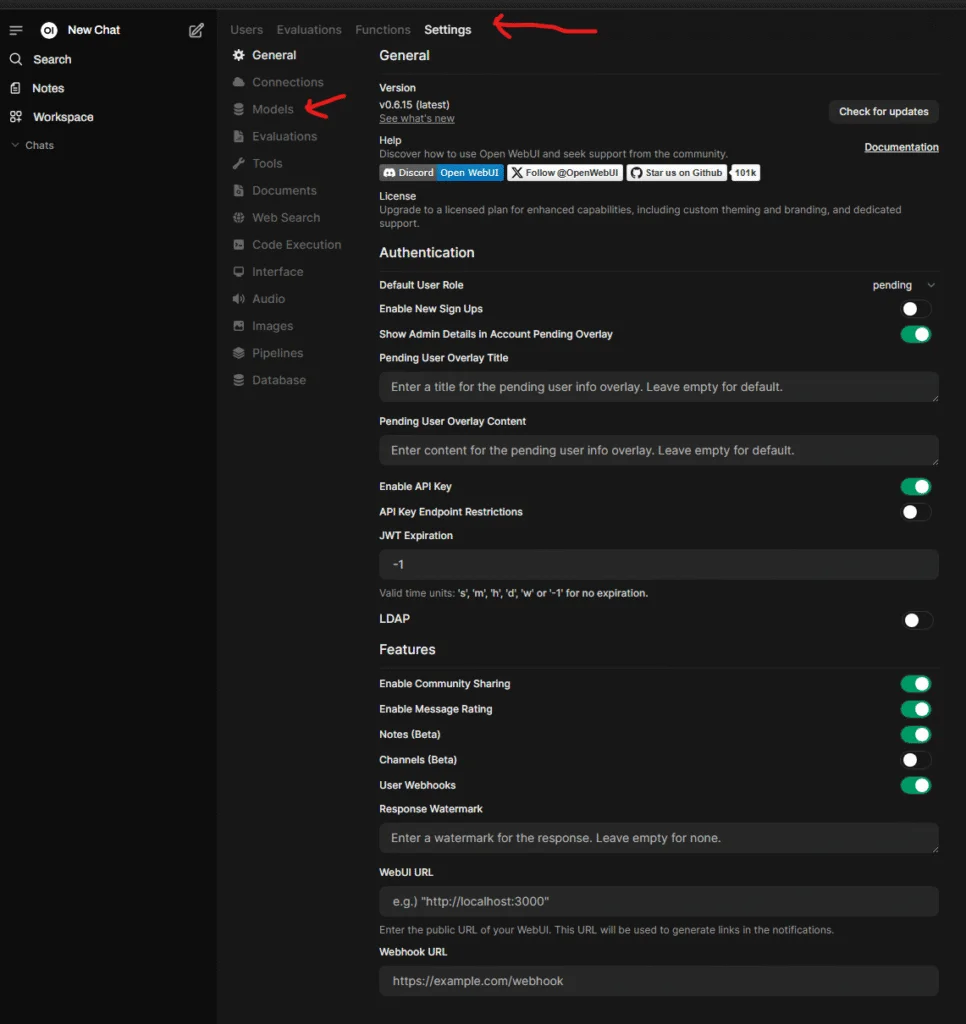The height and width of the screenshot is (1024, 966).
Task: Toggle the sidebar hamburger menu icon
Action: (x=16, y=30)
